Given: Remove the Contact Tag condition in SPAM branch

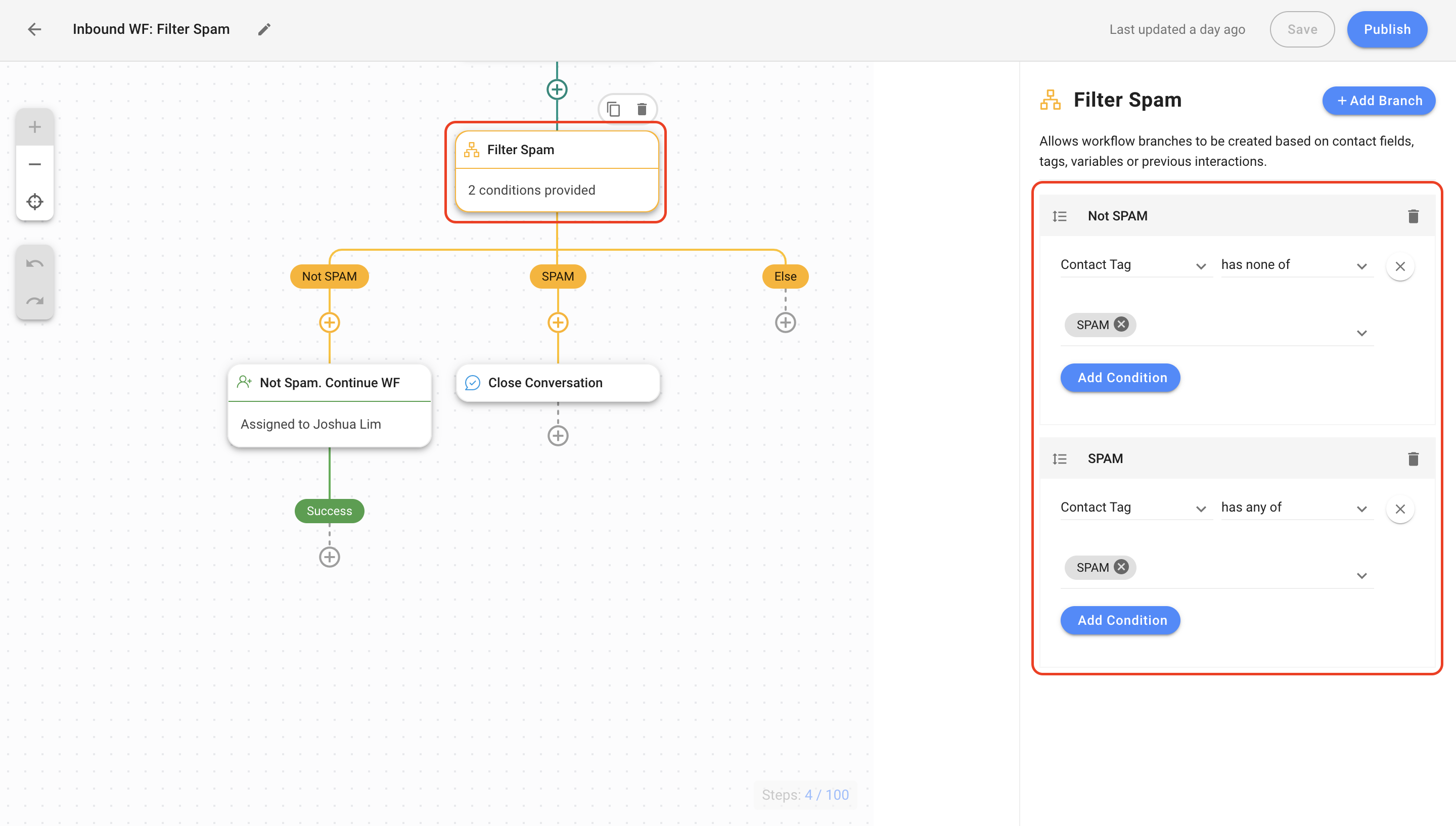Looking at the screenshot, I should pyautogui.click(x=1400, y=509).
